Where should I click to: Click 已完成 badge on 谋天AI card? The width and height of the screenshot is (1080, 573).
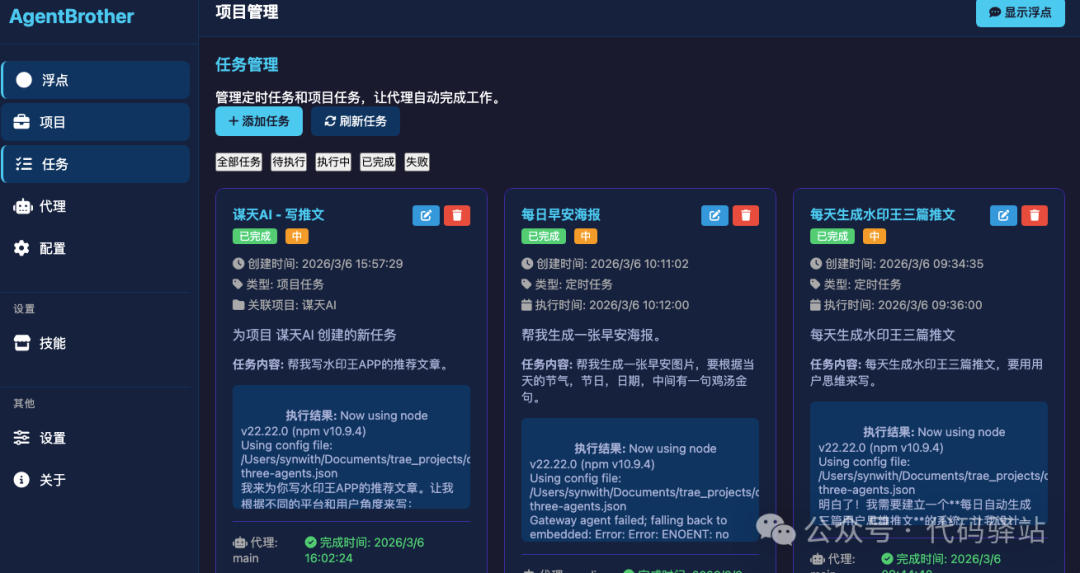255,236
